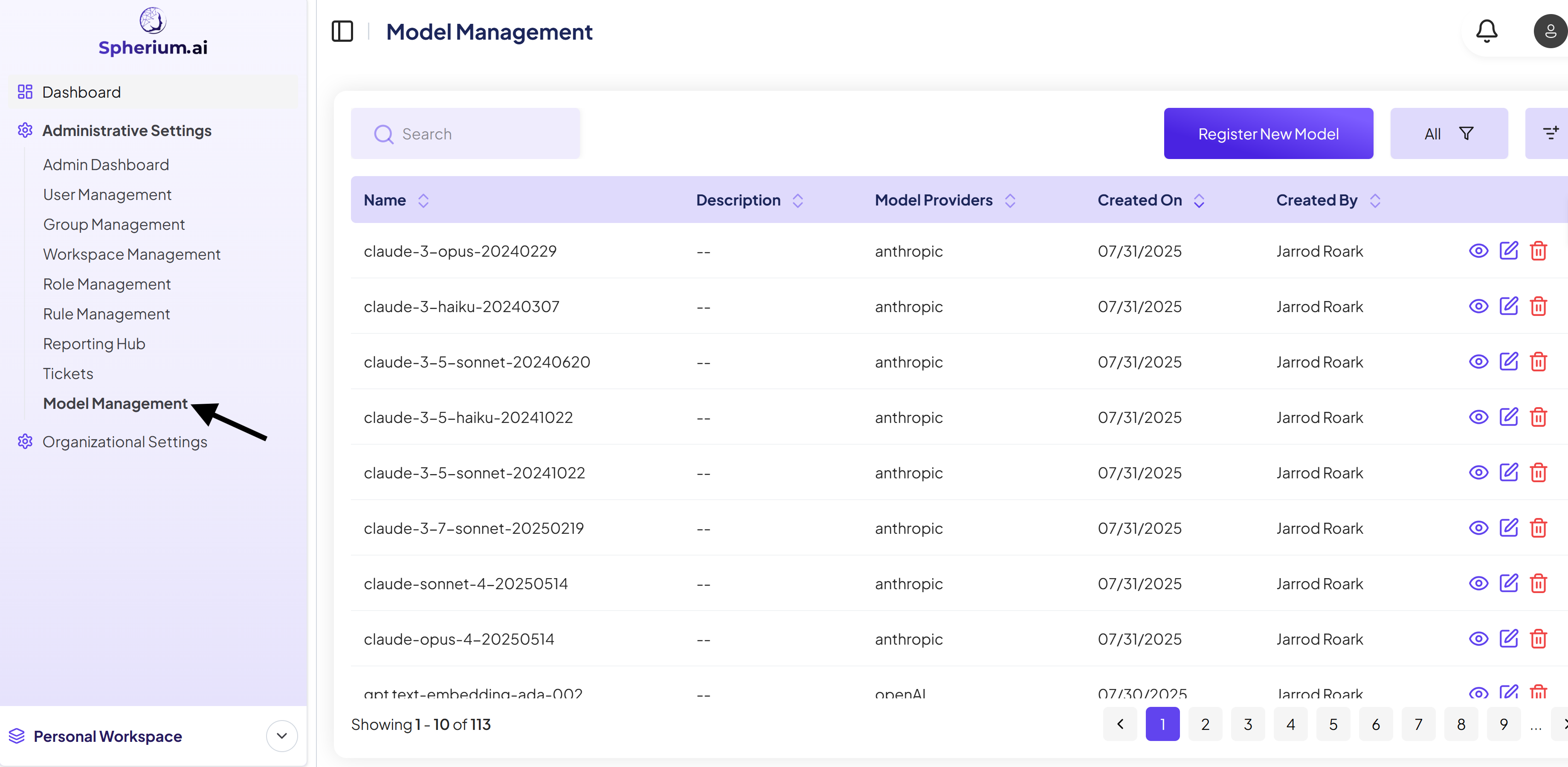Open the notifications bell
Screen dimensions: 1568x767
tap(1487, 31)
